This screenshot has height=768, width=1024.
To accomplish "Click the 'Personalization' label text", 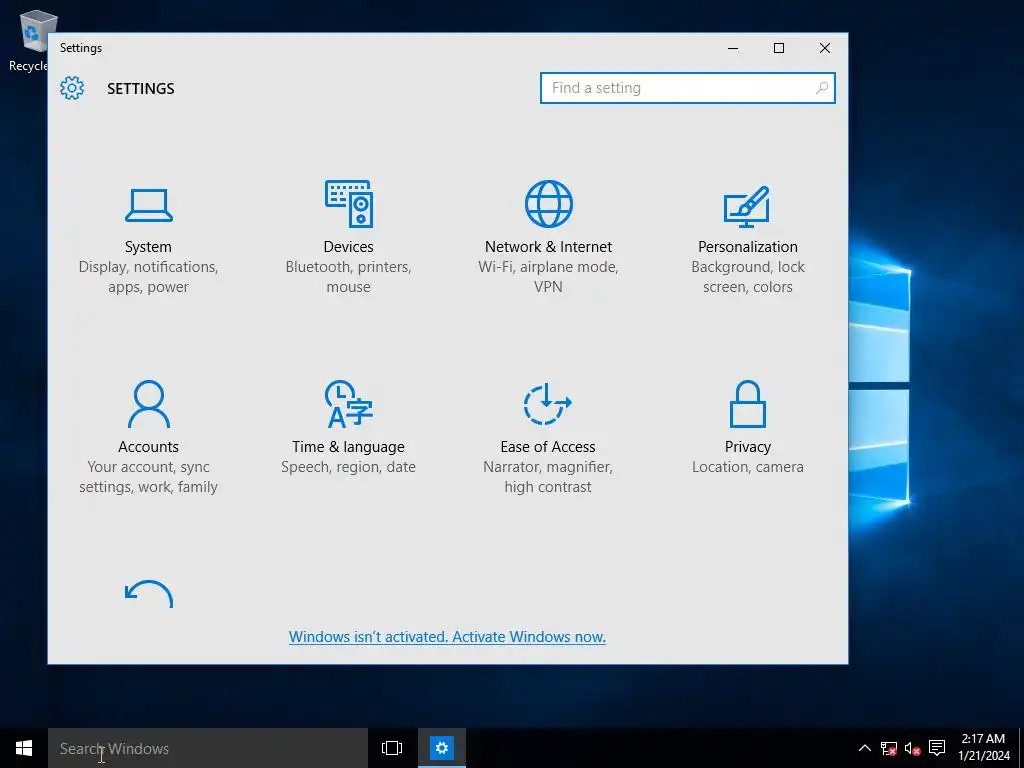I will coord(748,247).
